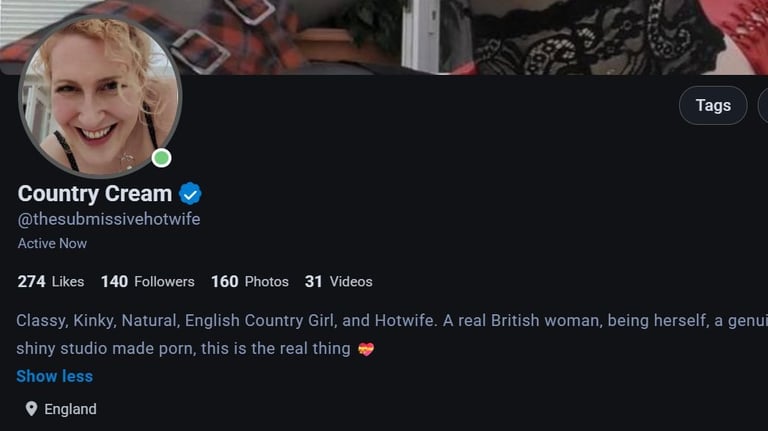Click the green online status dot
The height and width of the screenshot is (431, 768).
pos(161,158)
